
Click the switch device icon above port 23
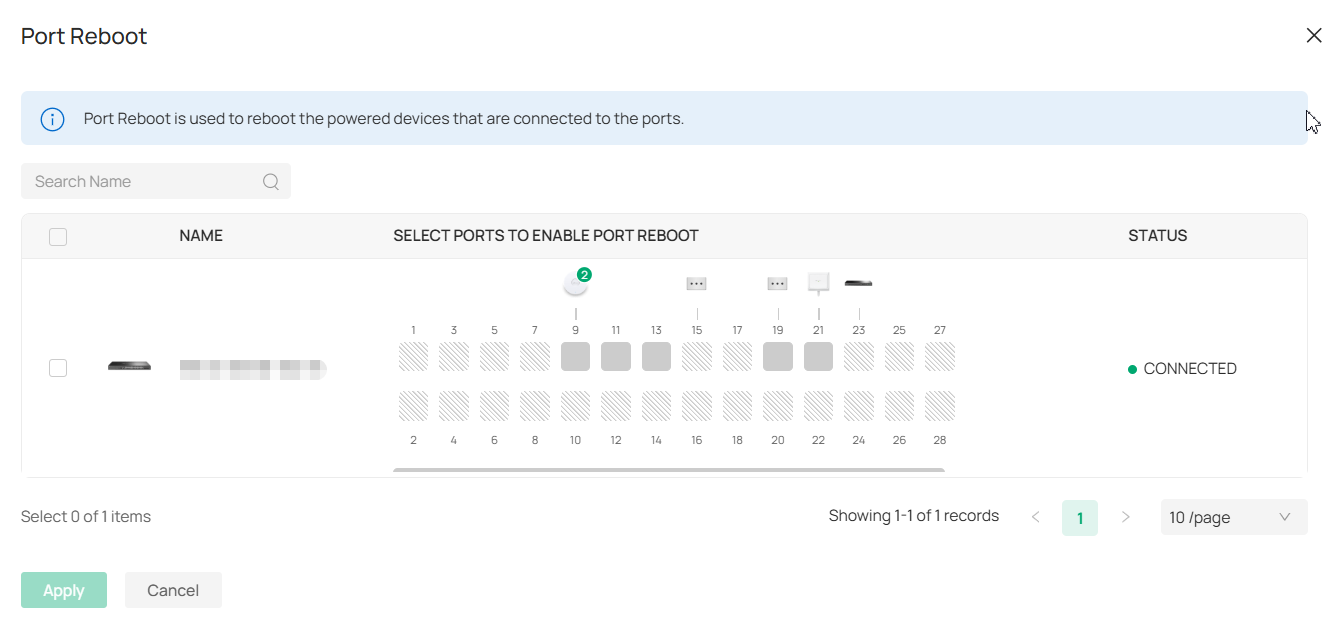pos(858,283)
